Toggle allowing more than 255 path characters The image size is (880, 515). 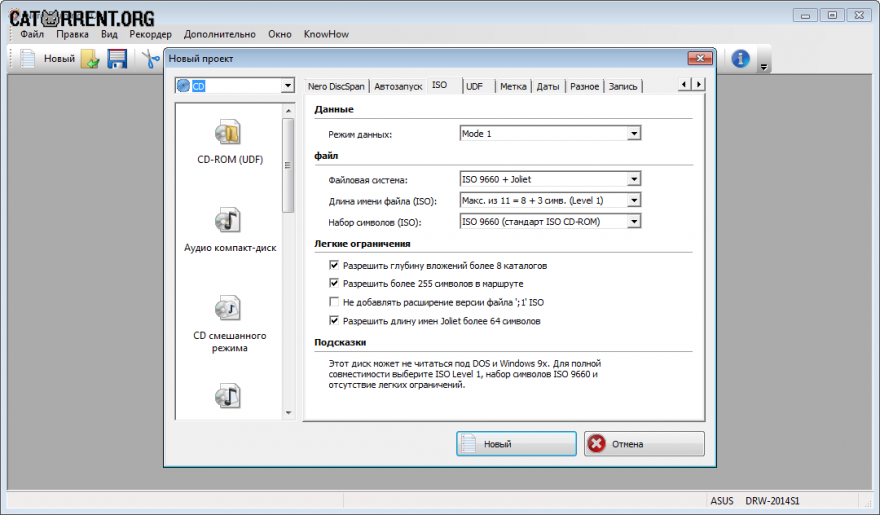point(334,283)
